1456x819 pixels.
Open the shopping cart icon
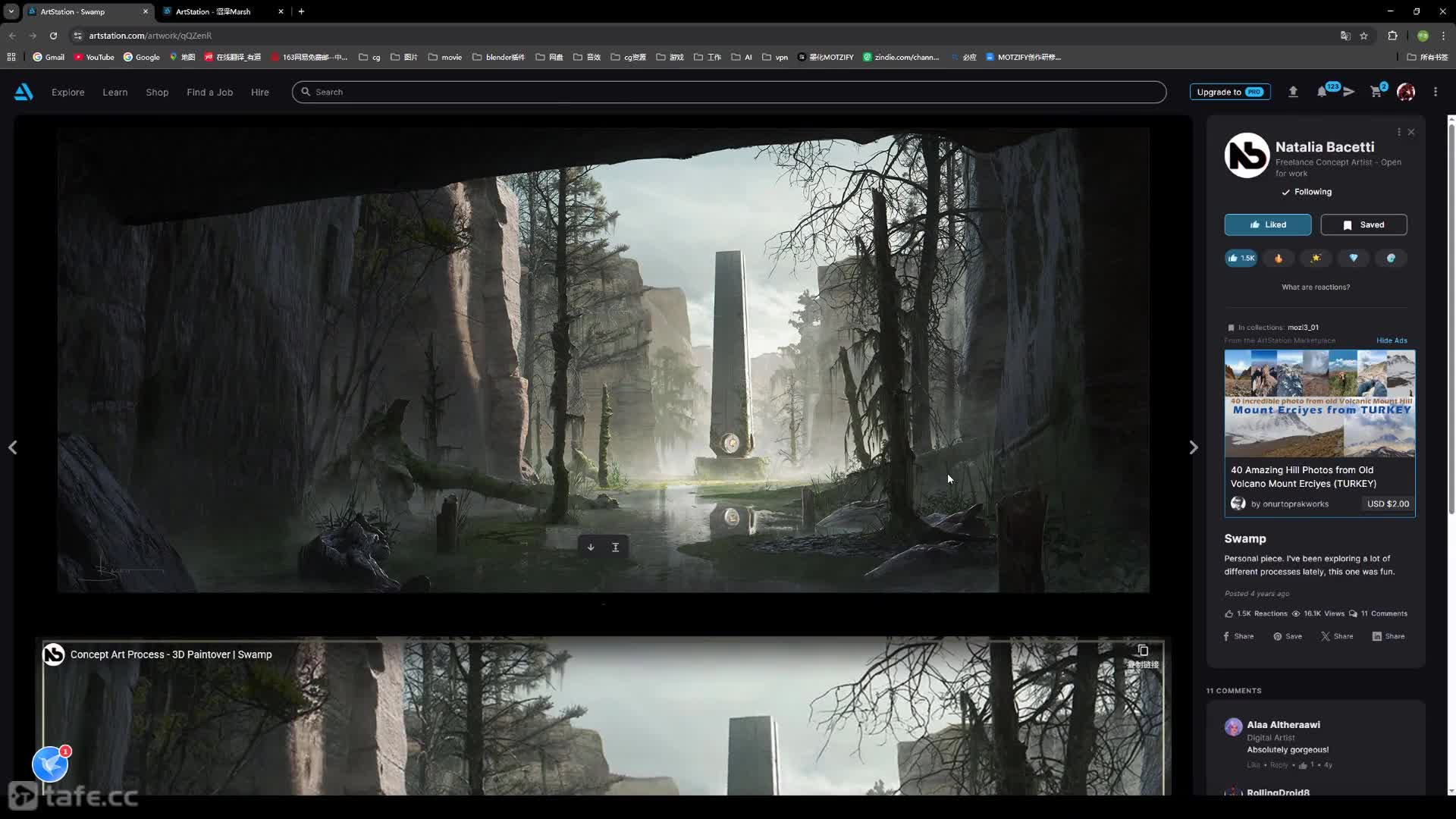pos(1376,92)
